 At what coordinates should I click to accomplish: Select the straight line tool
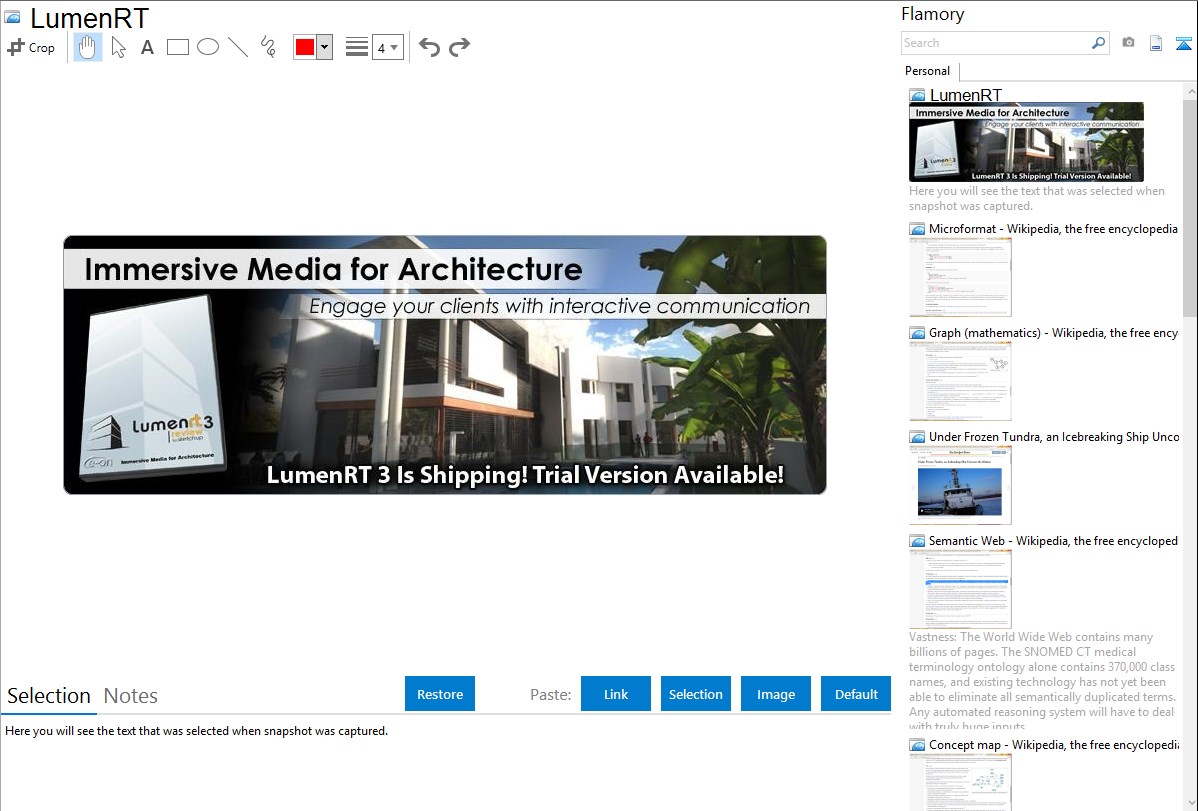tap(238, 47)
